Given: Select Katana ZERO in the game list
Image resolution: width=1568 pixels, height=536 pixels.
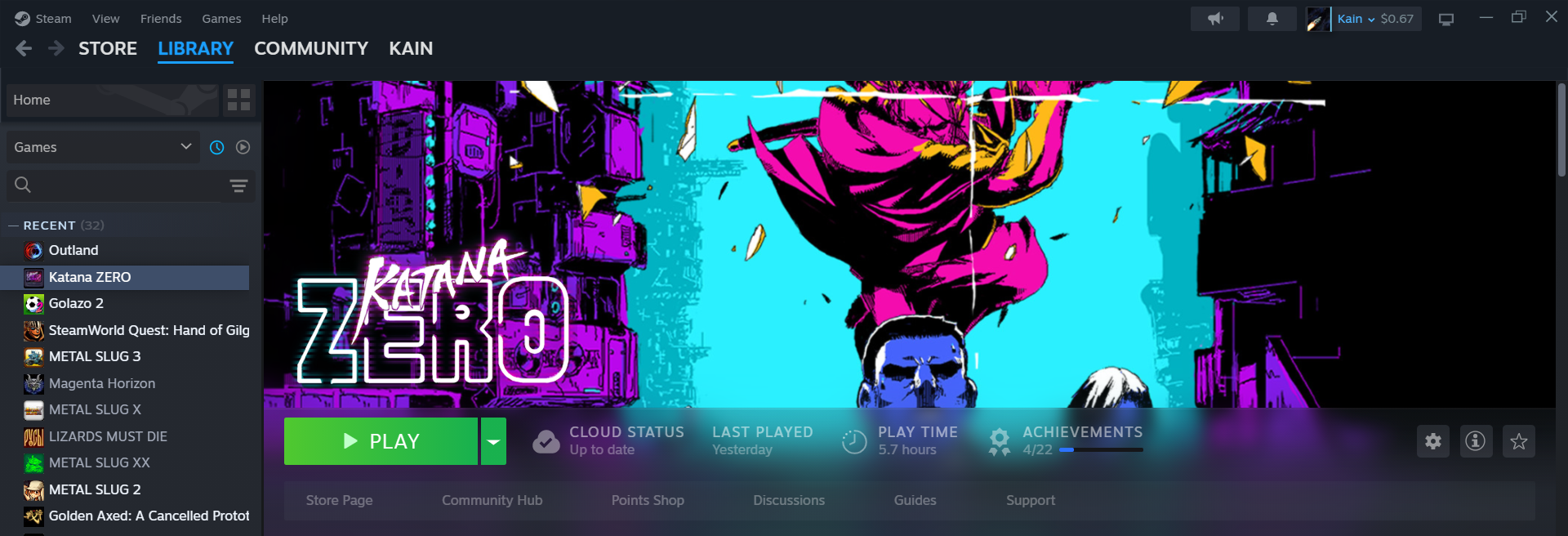Looking at the screenshot, I should (126, 277).
